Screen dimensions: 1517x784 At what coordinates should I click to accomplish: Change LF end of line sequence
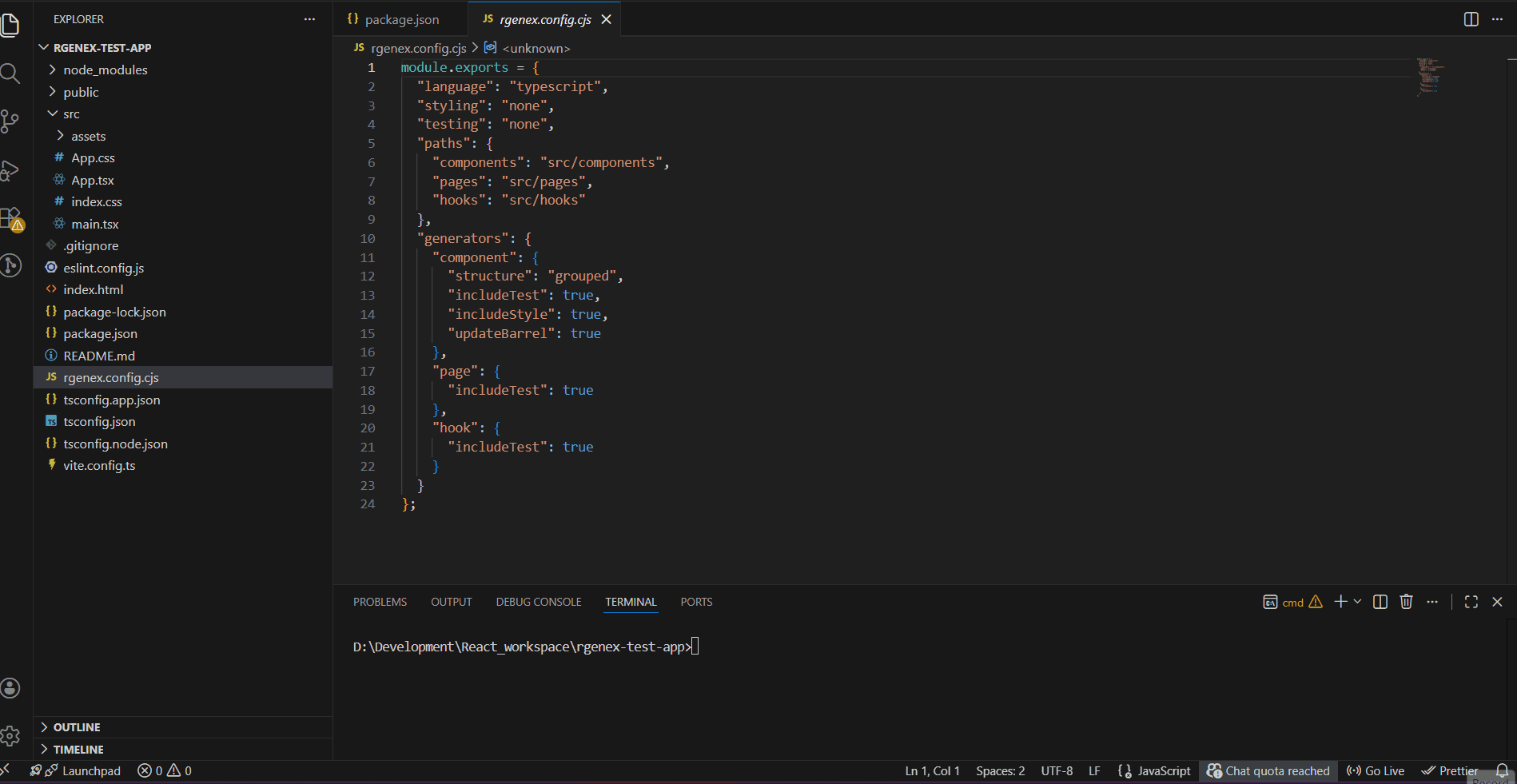pos(1094,771)
